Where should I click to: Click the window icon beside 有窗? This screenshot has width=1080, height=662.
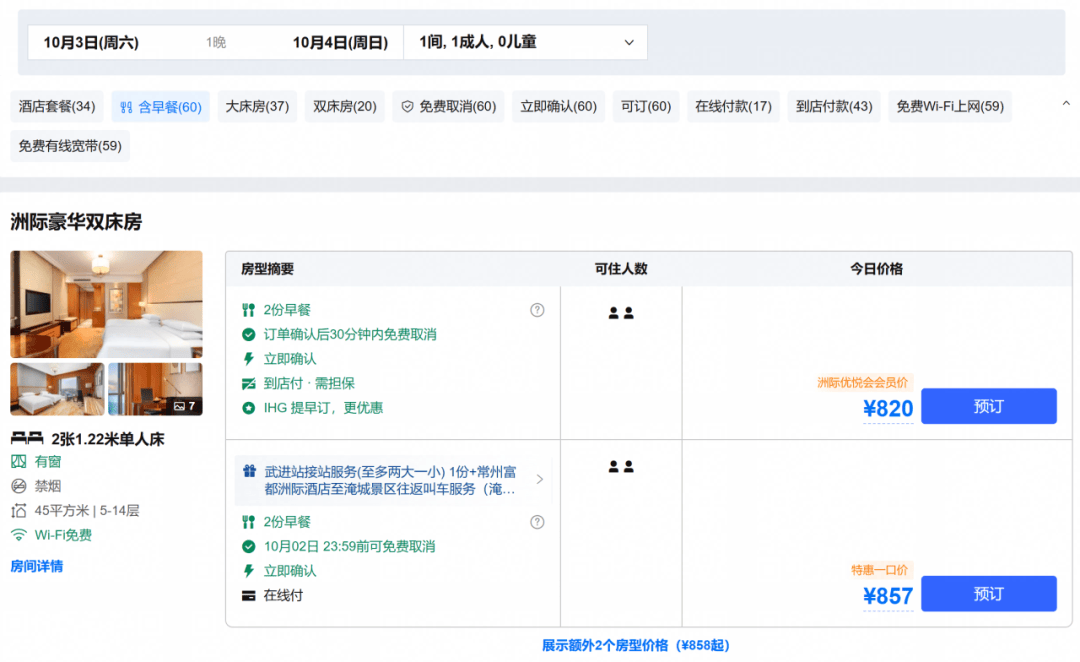click(19, 462)
